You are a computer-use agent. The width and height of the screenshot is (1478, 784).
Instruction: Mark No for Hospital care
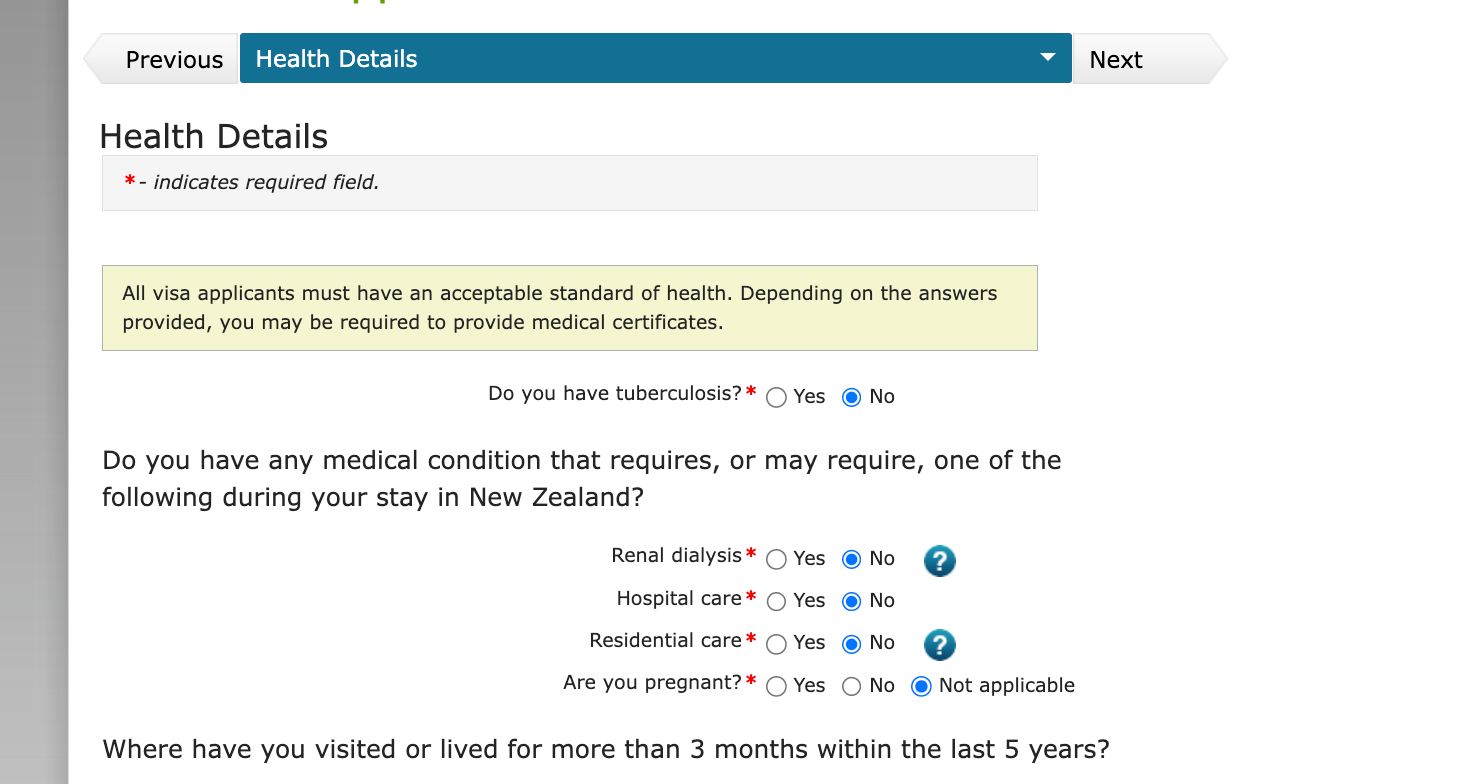852,602
